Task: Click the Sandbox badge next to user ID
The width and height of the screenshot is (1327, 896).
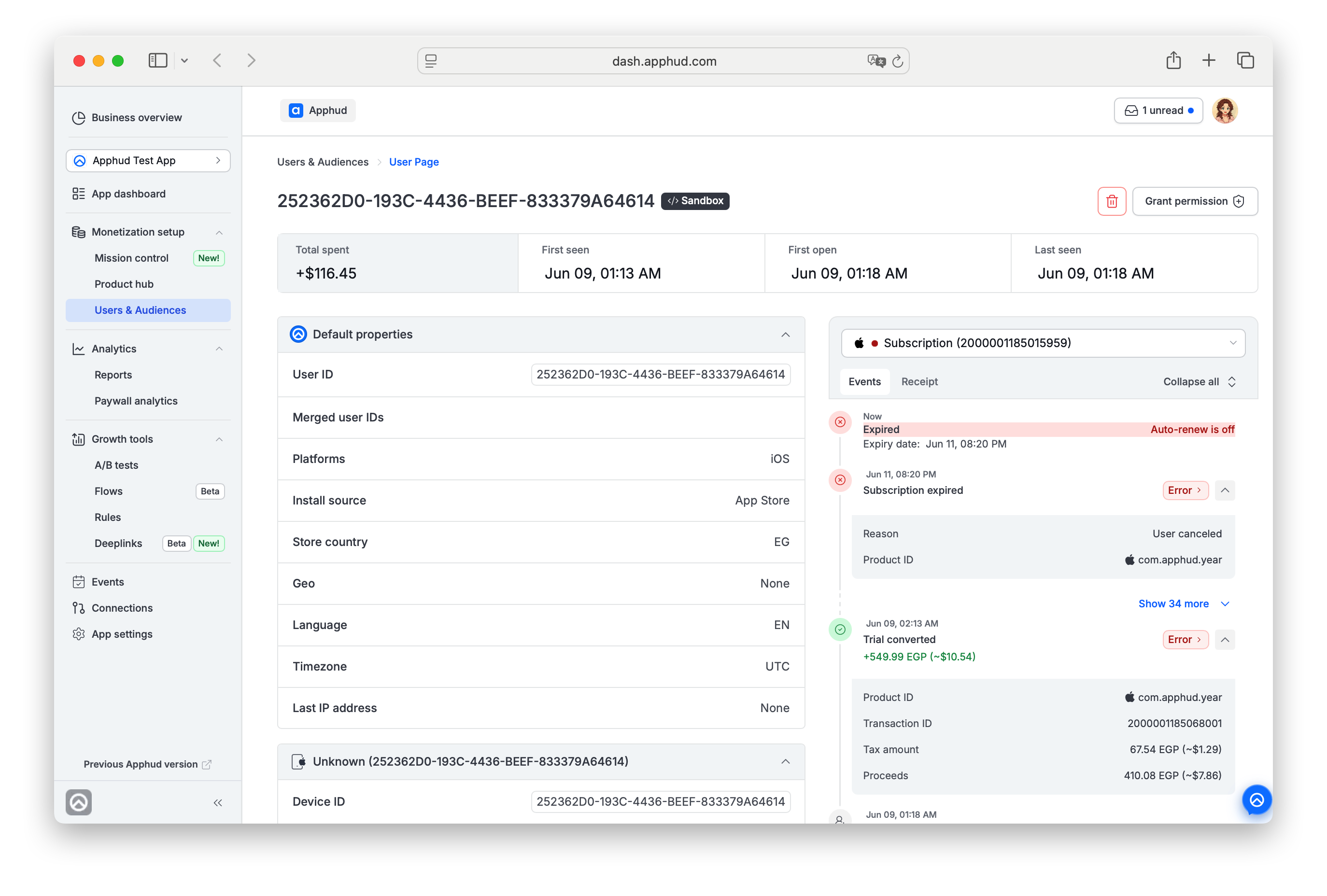Action: tap(694, 201)
